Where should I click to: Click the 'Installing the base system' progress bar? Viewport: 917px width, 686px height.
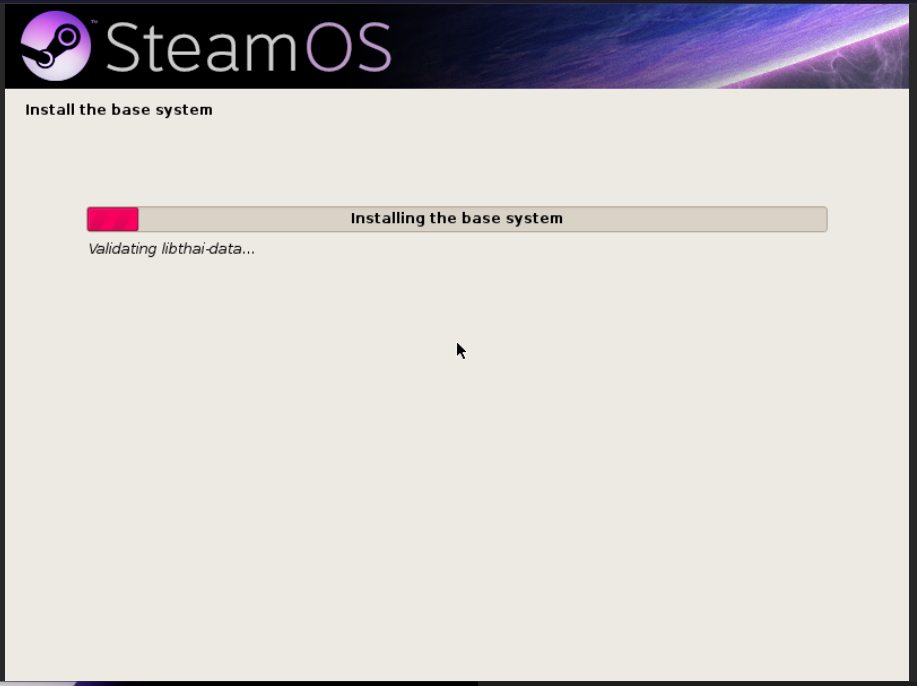(x=457, y=219)
